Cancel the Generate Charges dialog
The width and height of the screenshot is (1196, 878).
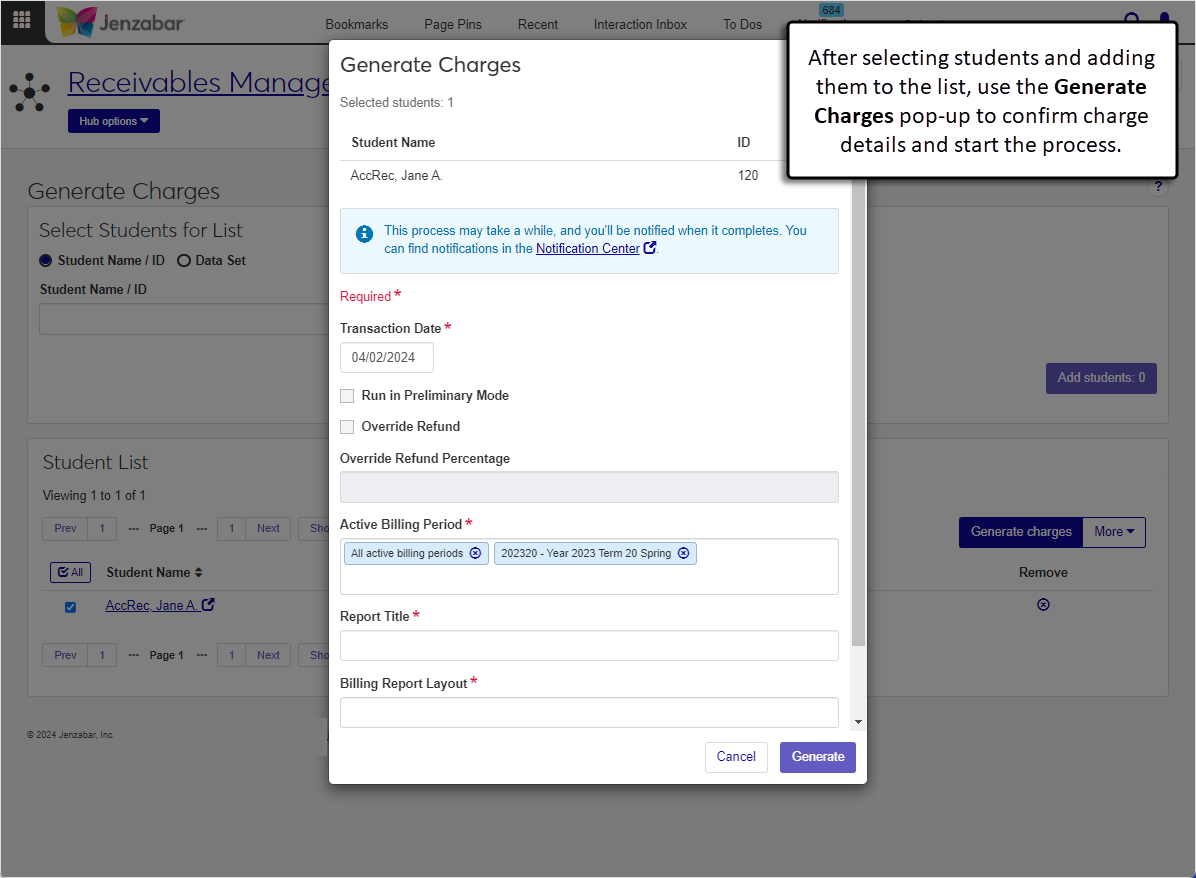click(x=736, y=757)
